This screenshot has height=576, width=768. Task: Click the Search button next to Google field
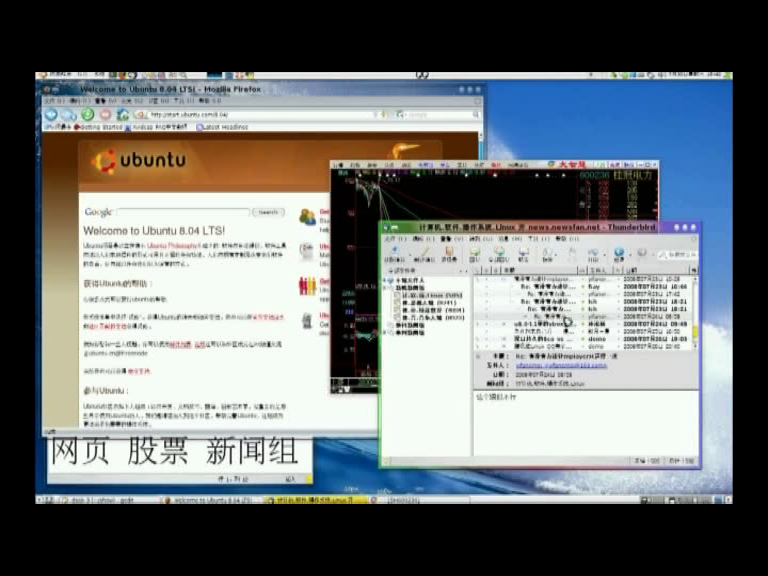268,212
